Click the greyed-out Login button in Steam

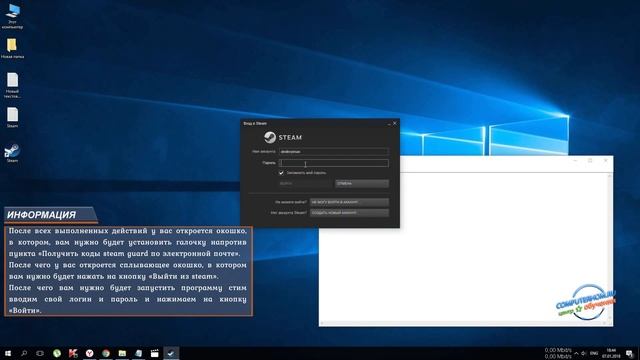(x=305, y=184)
